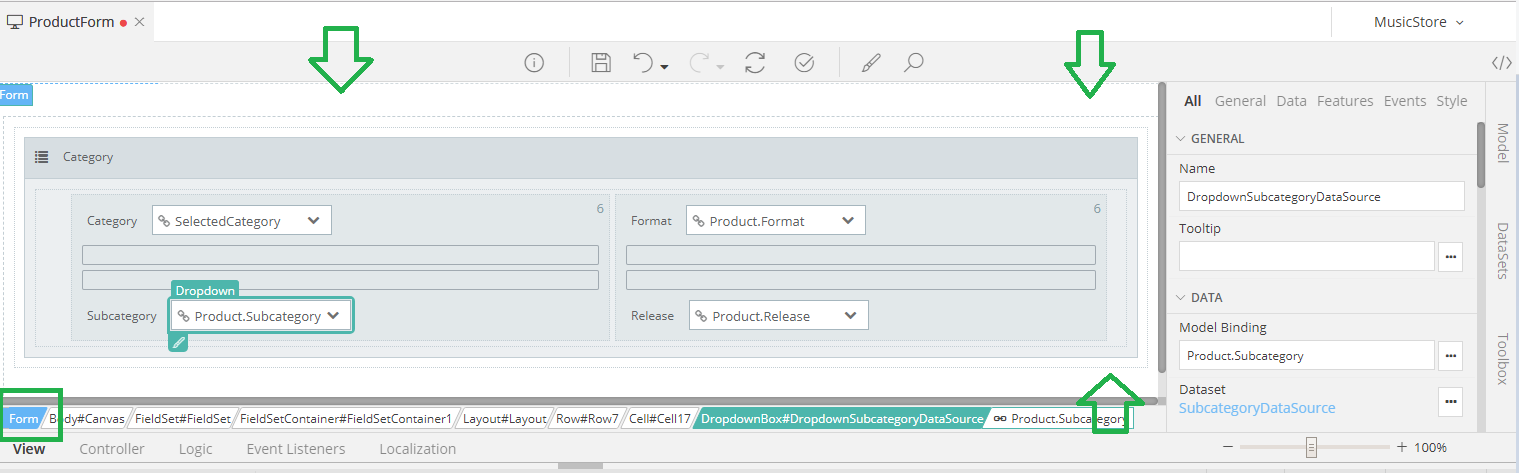Collapse the GENERAL section

1181,139
